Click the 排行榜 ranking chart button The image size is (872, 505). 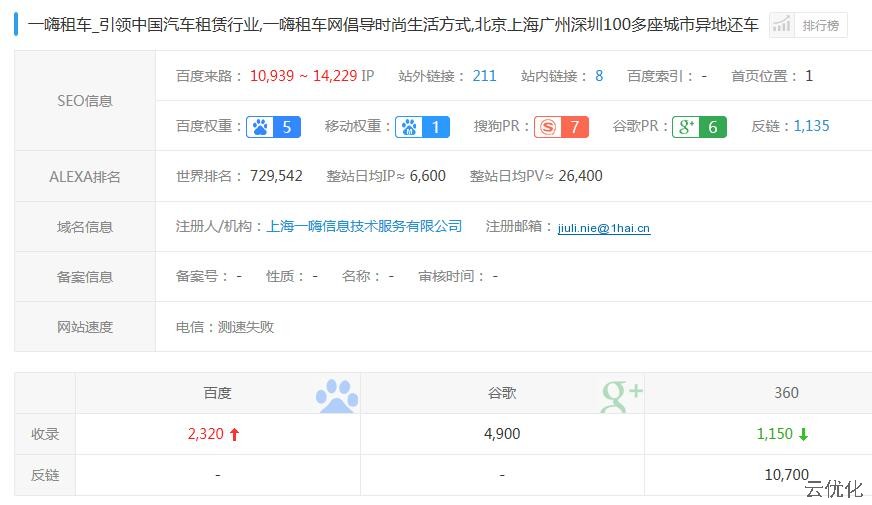[x=808, y=25]
